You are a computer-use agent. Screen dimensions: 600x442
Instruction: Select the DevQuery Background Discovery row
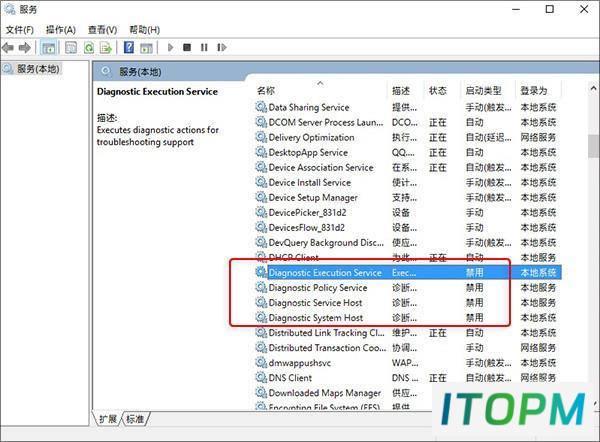[407, 243]
